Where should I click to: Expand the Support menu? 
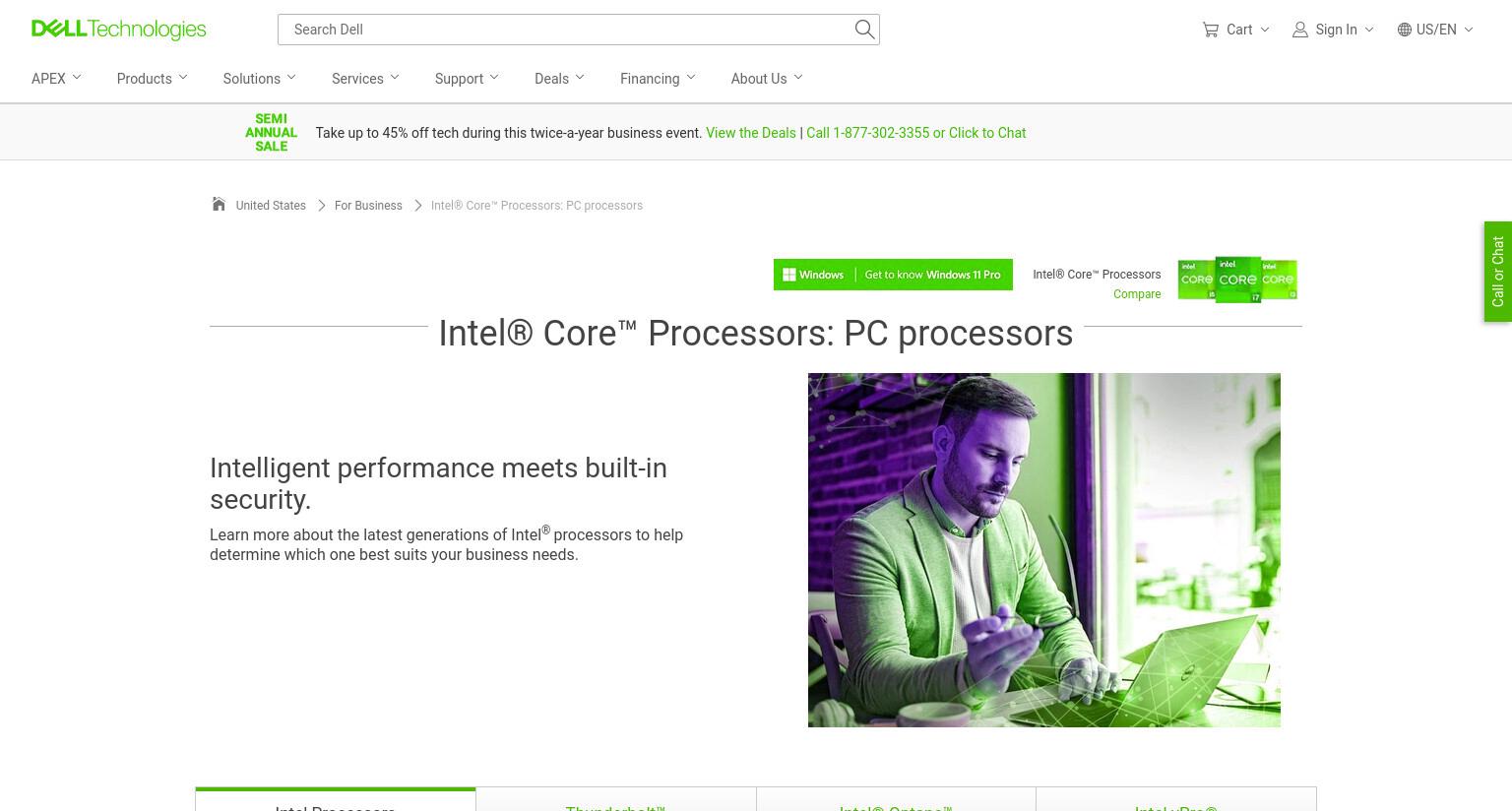click(467, 79)
